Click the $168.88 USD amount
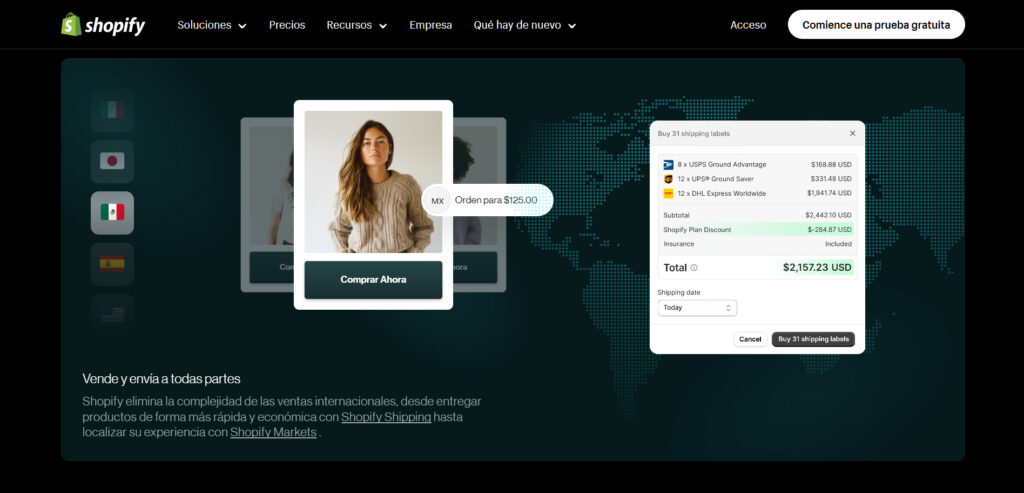Image resolution: width=1024 pixels, height=493 pixels. (x=831, y=165)
